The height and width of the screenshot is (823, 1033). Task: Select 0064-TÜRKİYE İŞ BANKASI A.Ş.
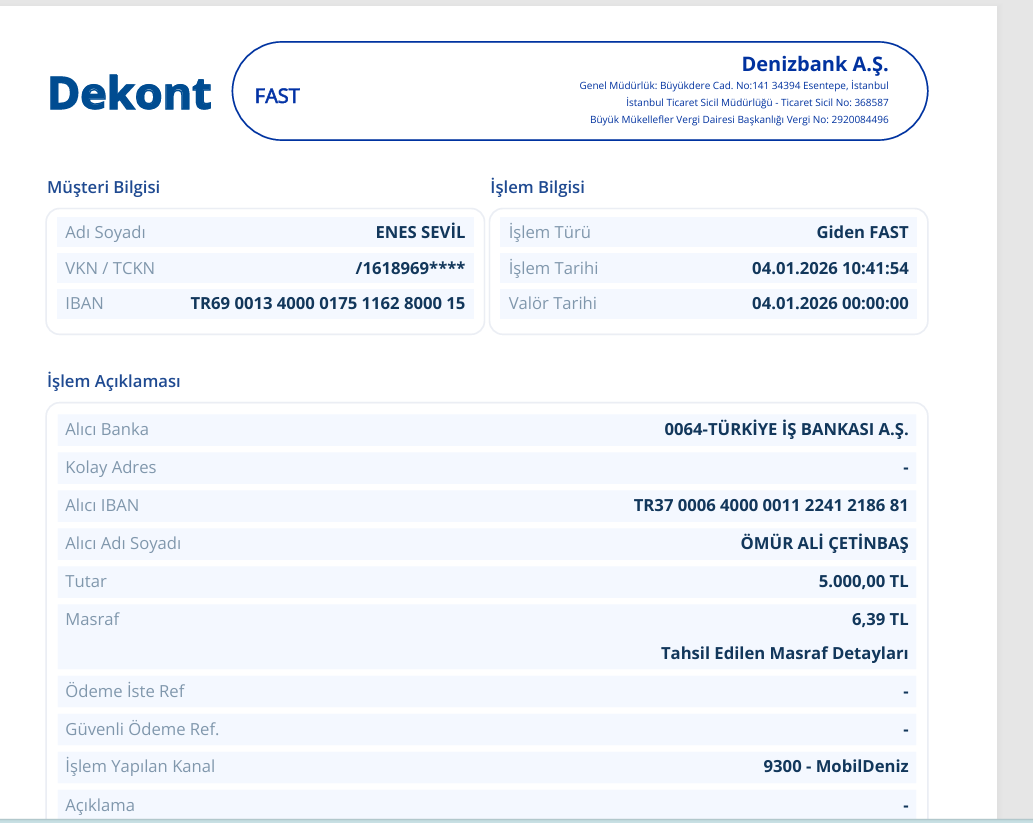(786, 429)
